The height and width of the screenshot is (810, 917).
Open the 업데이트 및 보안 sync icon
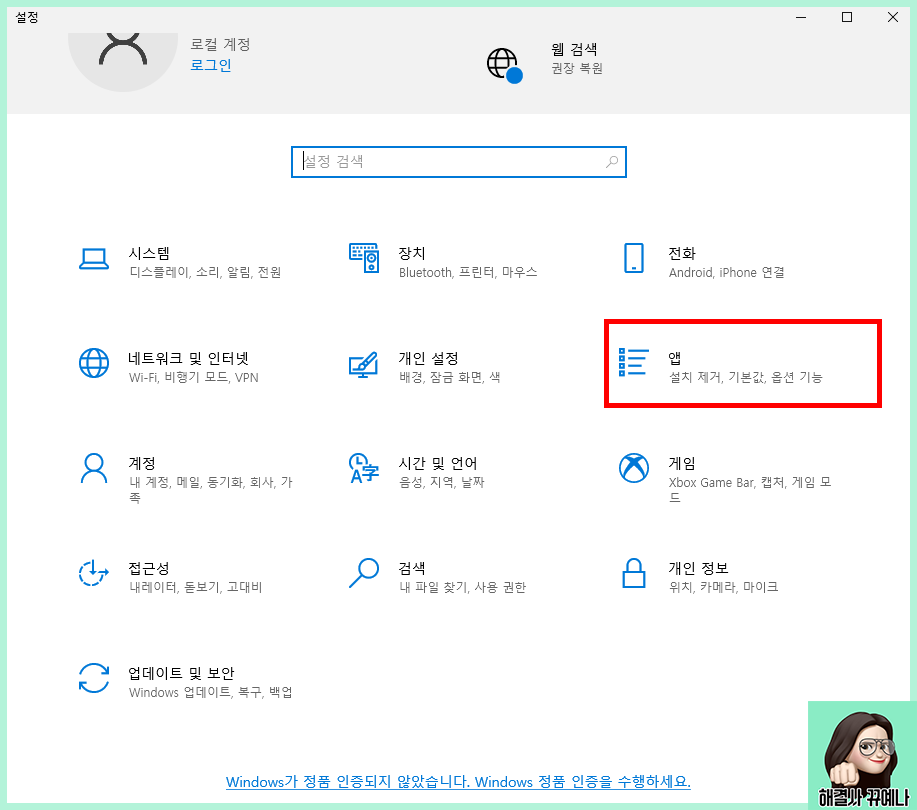pos(94,678)
